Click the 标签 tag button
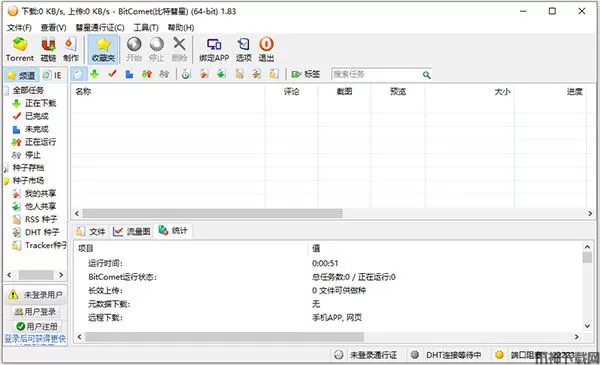This screenshot has width=600, height=365. coord(306,74)
